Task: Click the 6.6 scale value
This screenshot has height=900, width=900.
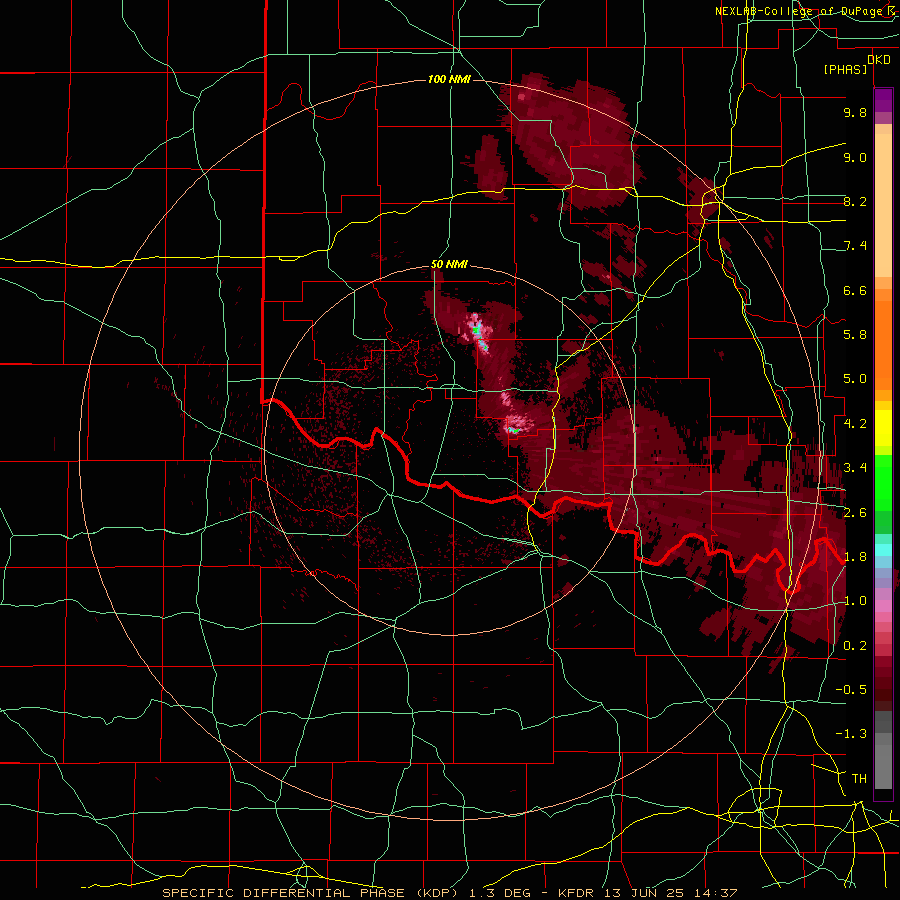Action: pos(855,290)
